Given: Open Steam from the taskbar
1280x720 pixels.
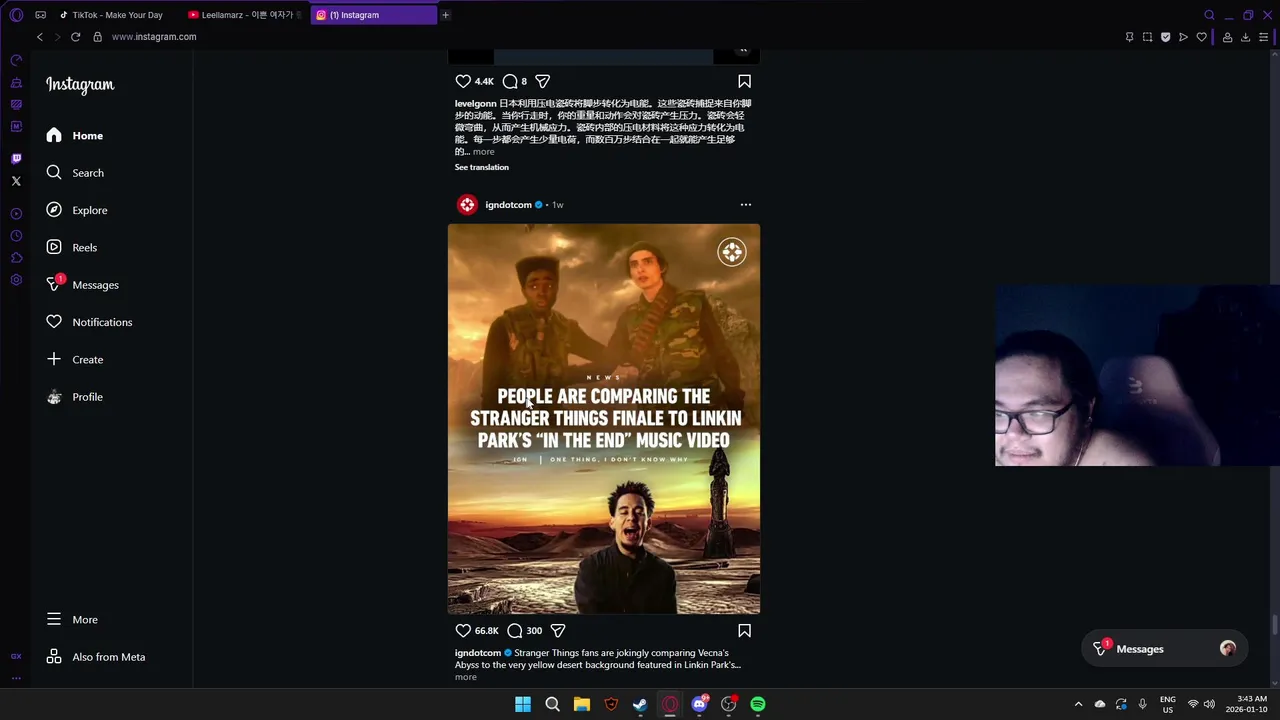Looking at the screenshot, I should click(x=640, y=704).
